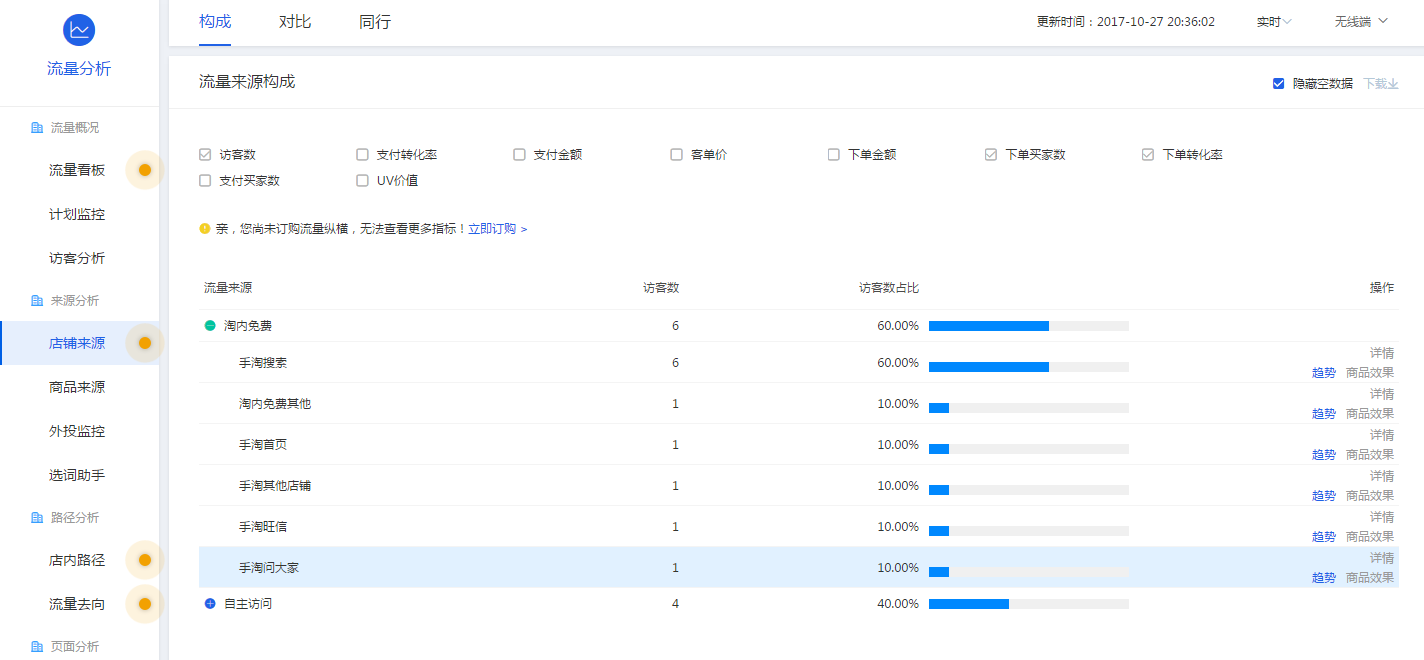Switch to the 同行 tab
This screenshot has height=660, width=1424.
[x=375, y=22]
